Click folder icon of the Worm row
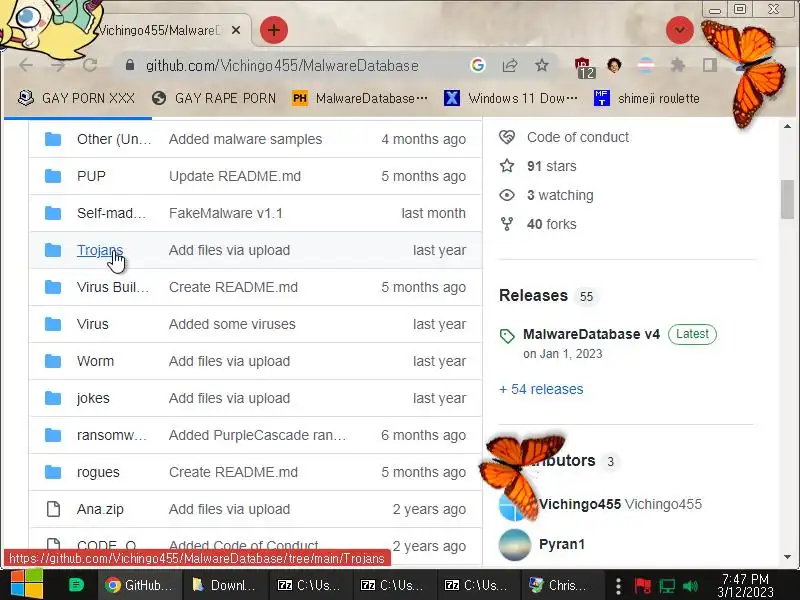800x600 pixels. pyautogui.click(x=53, y=361)
